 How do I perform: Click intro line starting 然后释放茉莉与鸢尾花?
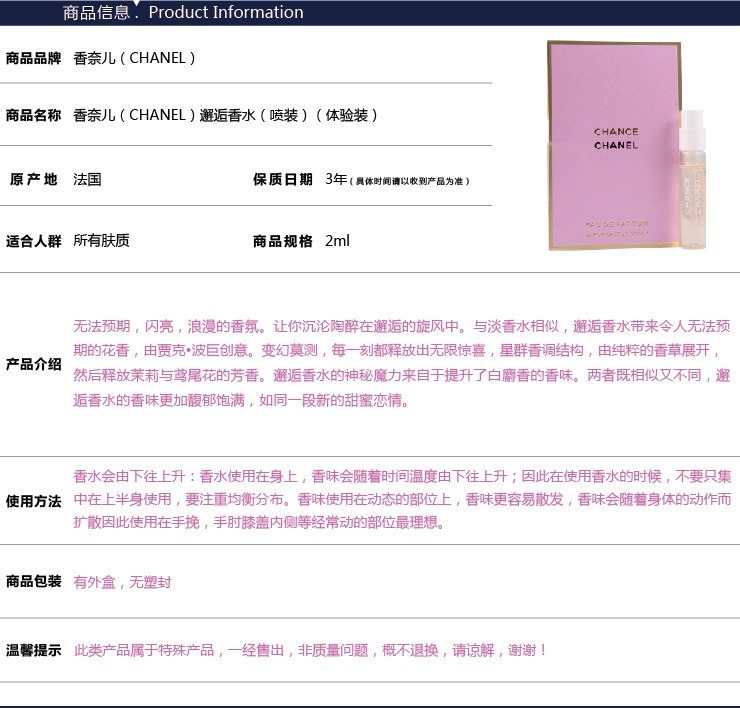[402, 375]
